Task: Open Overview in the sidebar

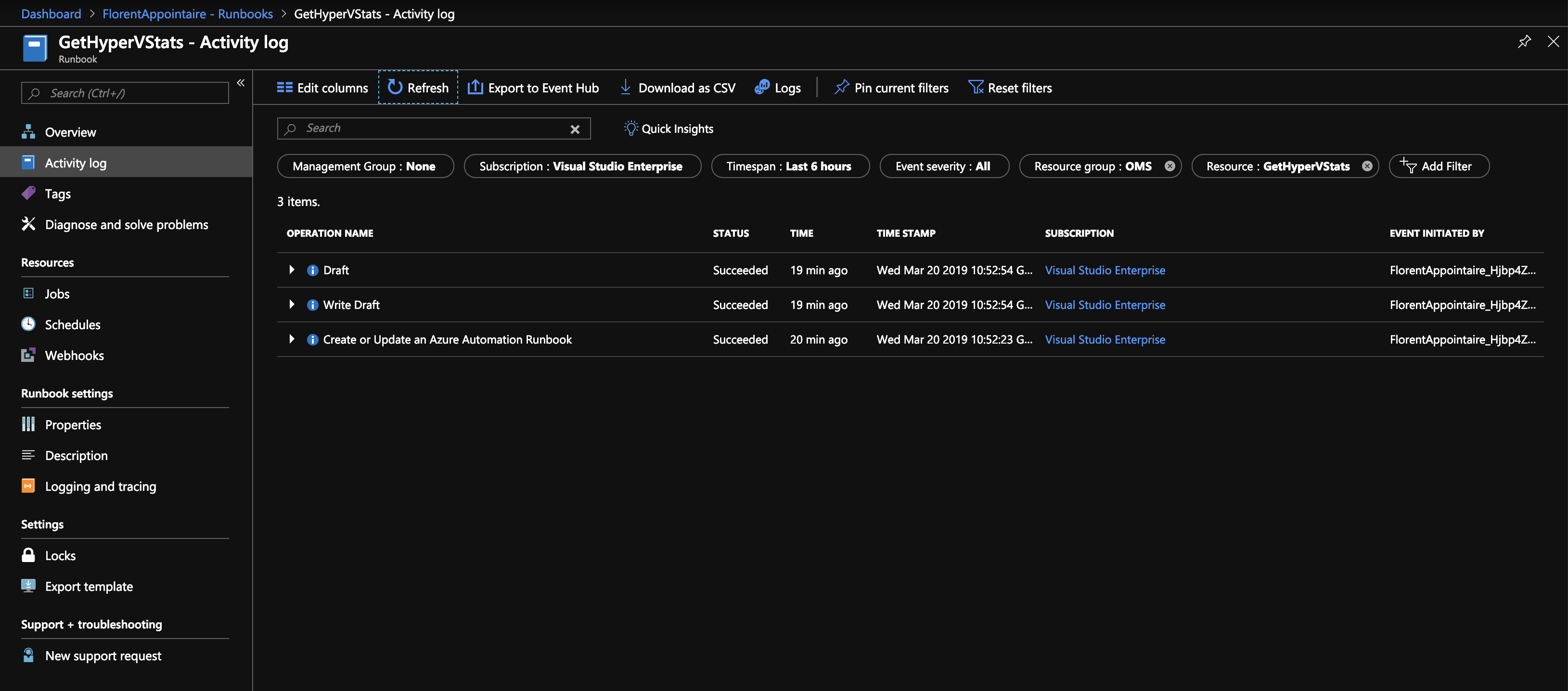Action: pos(126,132)
